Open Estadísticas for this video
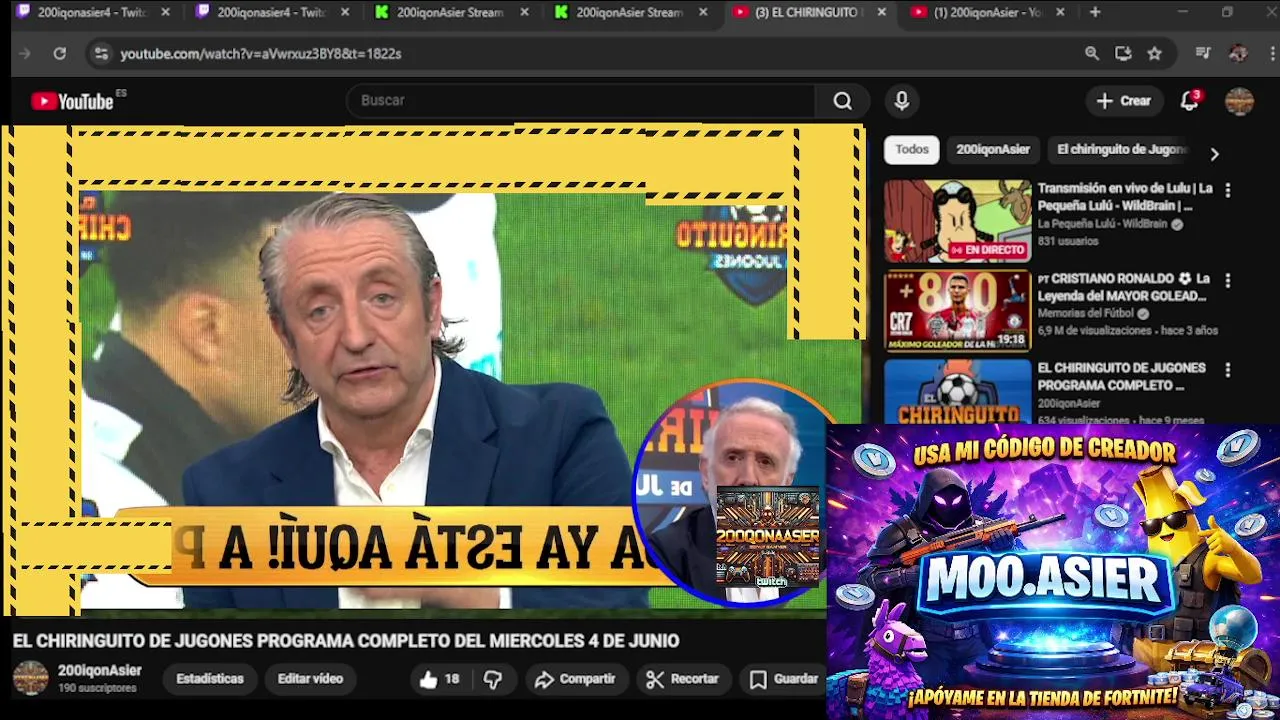1280x720 pixels. coord(210,679)
